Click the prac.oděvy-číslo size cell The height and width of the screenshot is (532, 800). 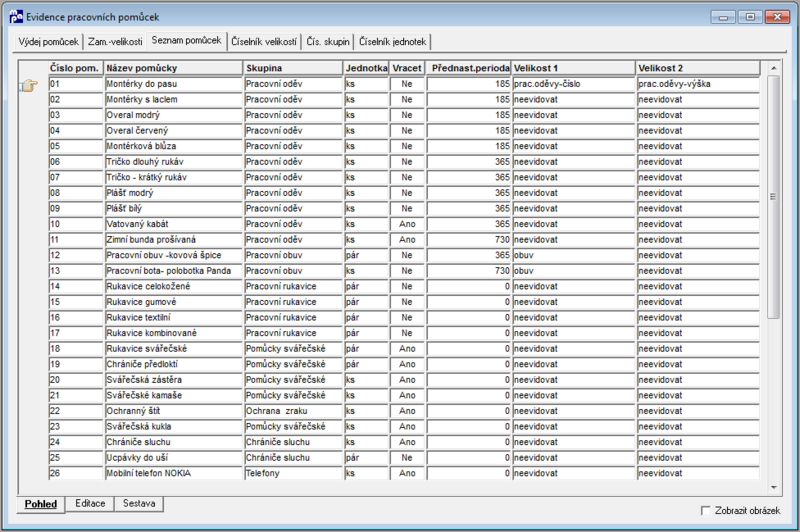tap(573, 84)
